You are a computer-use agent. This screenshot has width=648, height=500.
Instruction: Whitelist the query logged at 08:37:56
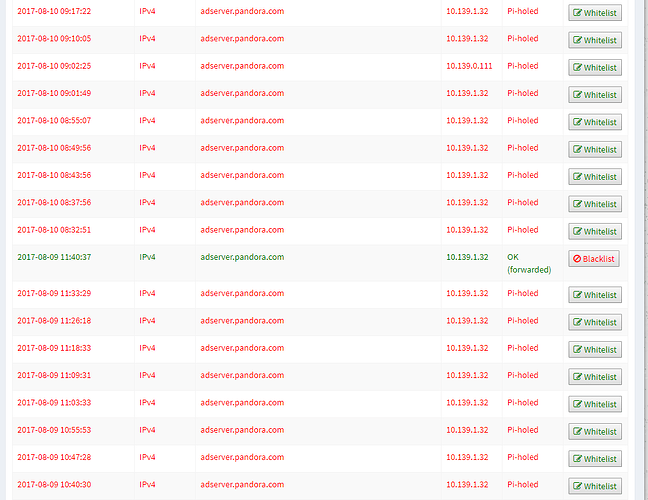595,204
